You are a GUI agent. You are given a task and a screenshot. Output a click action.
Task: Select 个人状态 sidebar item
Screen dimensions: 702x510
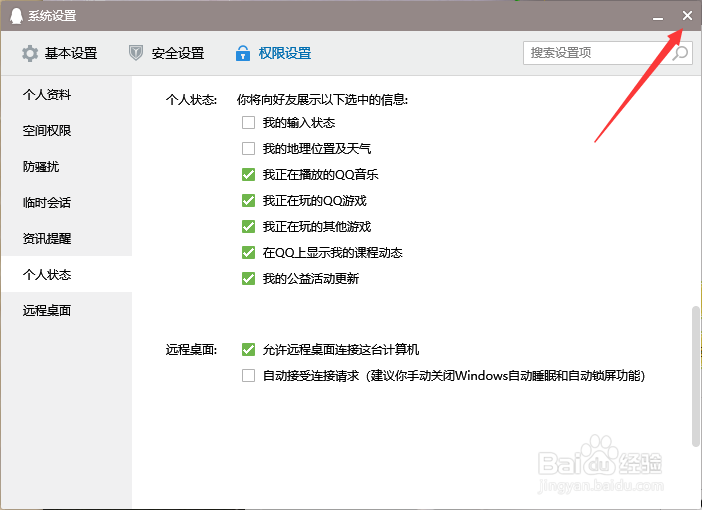(67, 274)
